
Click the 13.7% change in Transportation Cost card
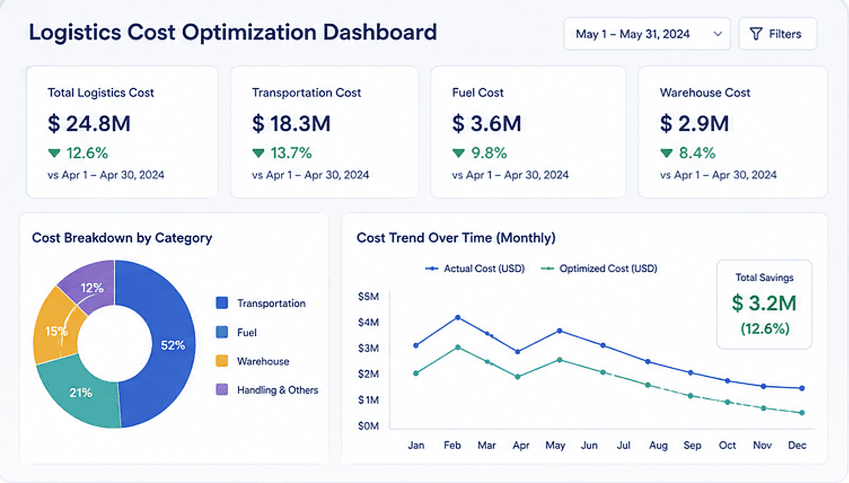[x=291, y=153]
